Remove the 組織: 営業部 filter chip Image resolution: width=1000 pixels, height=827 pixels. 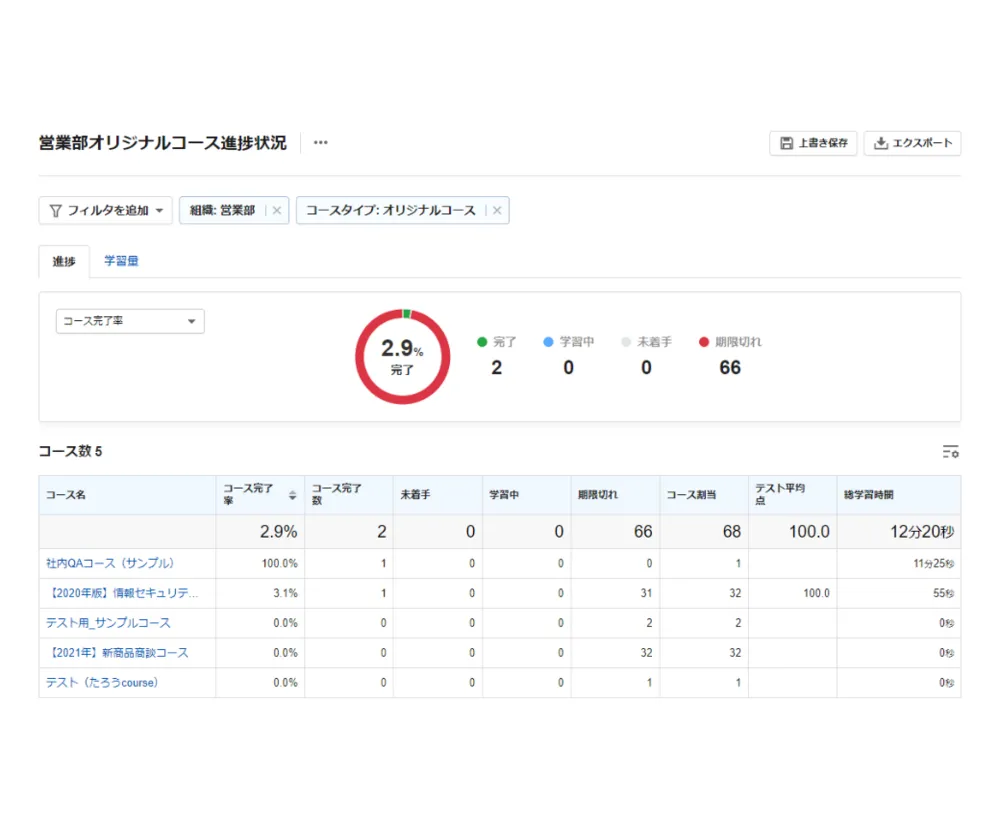tap(277, 211)
